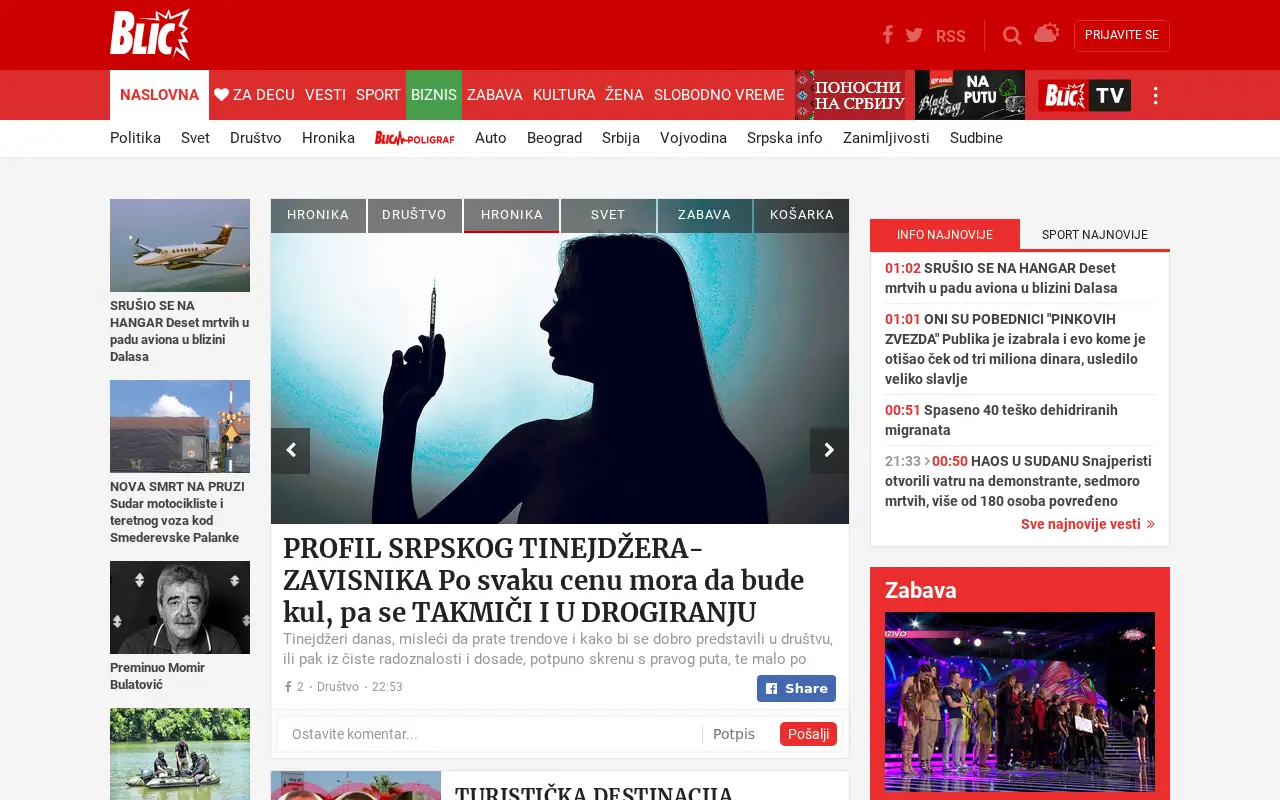Open the Politika subsection link
Viewport: 1280px width, 800px height.
135,138
